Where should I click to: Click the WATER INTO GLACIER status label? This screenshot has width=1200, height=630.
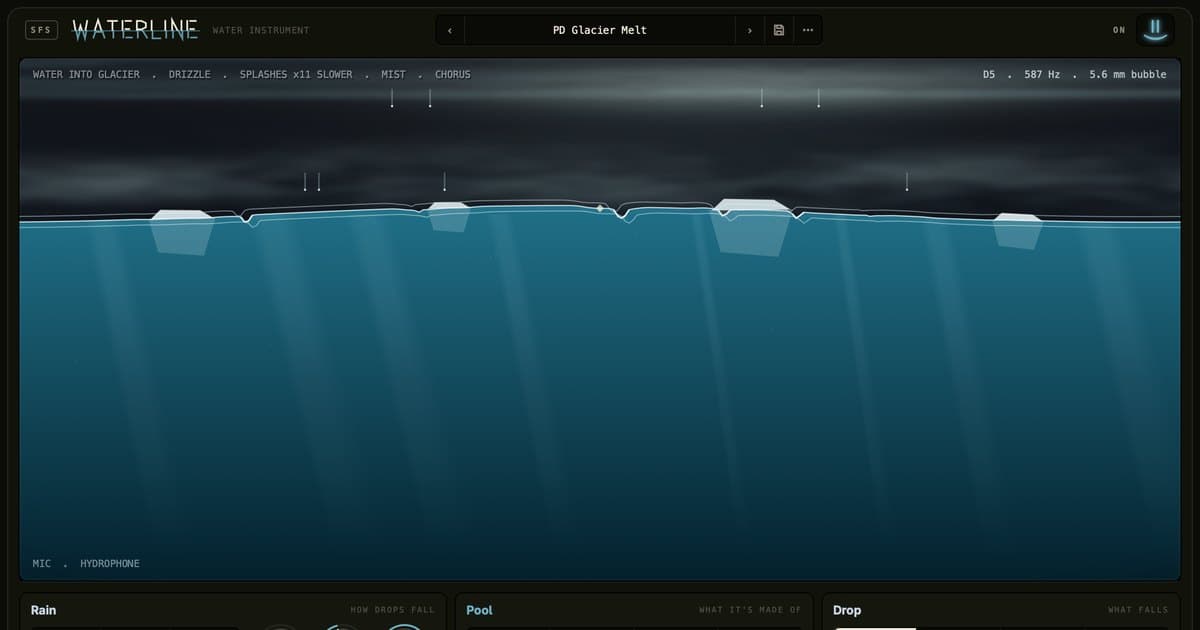pyautogui.click(x=86, y=74)
